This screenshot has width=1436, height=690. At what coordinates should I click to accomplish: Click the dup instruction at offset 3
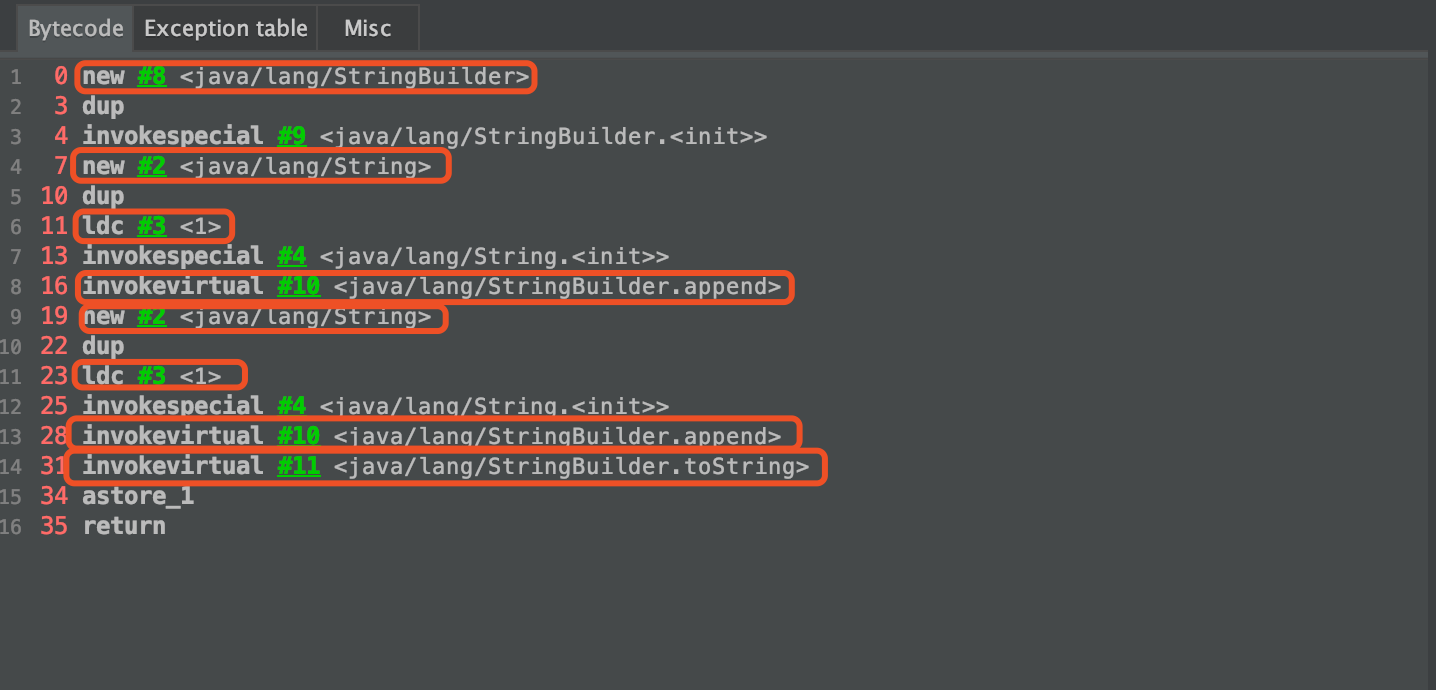tap(103, 106)
